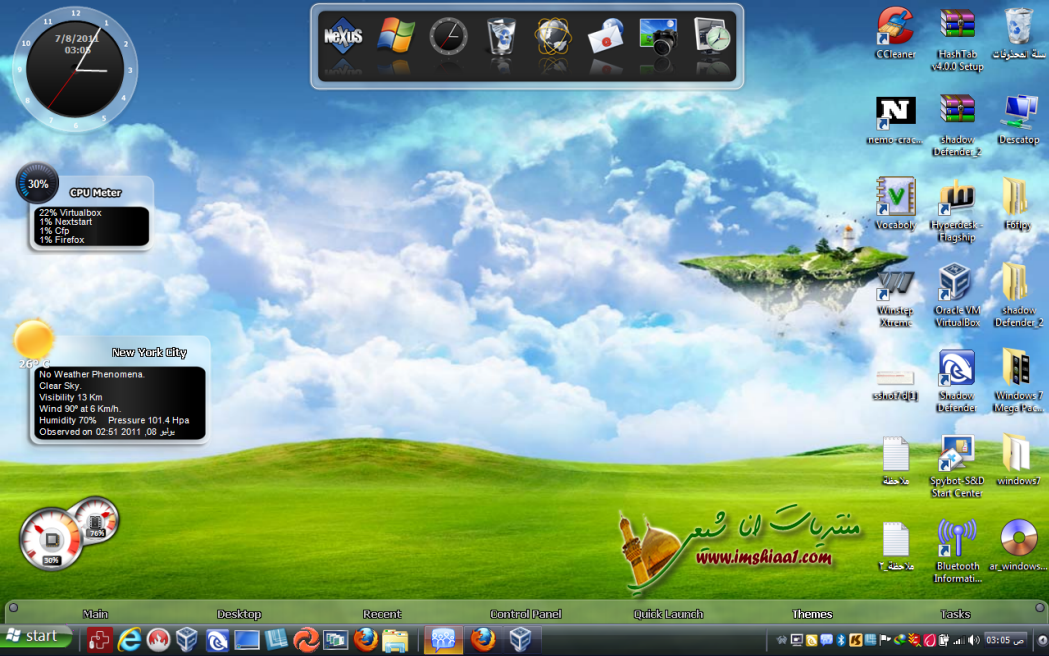Click the large CPU gauge showing 30%

pos(51,540)
